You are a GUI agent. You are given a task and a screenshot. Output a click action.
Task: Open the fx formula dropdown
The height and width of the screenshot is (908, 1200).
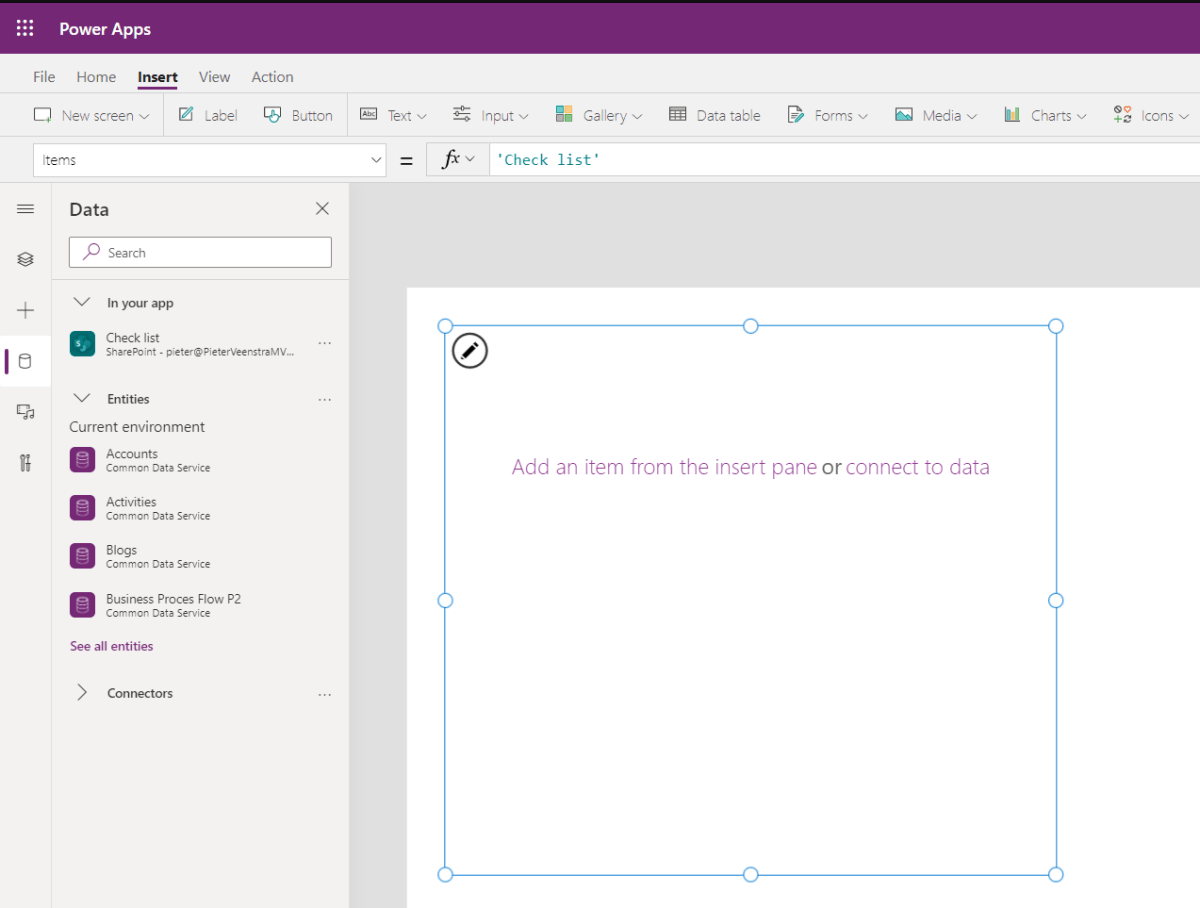(457, 159)
